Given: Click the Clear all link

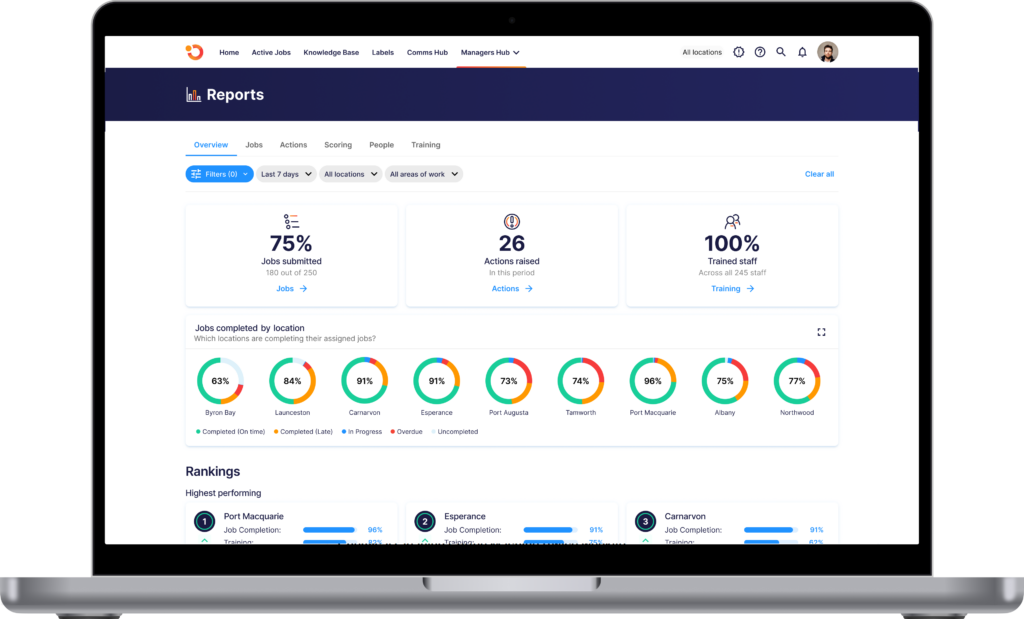Looking at the screenshot, I should pyautogui.click(x=819, y=174).
